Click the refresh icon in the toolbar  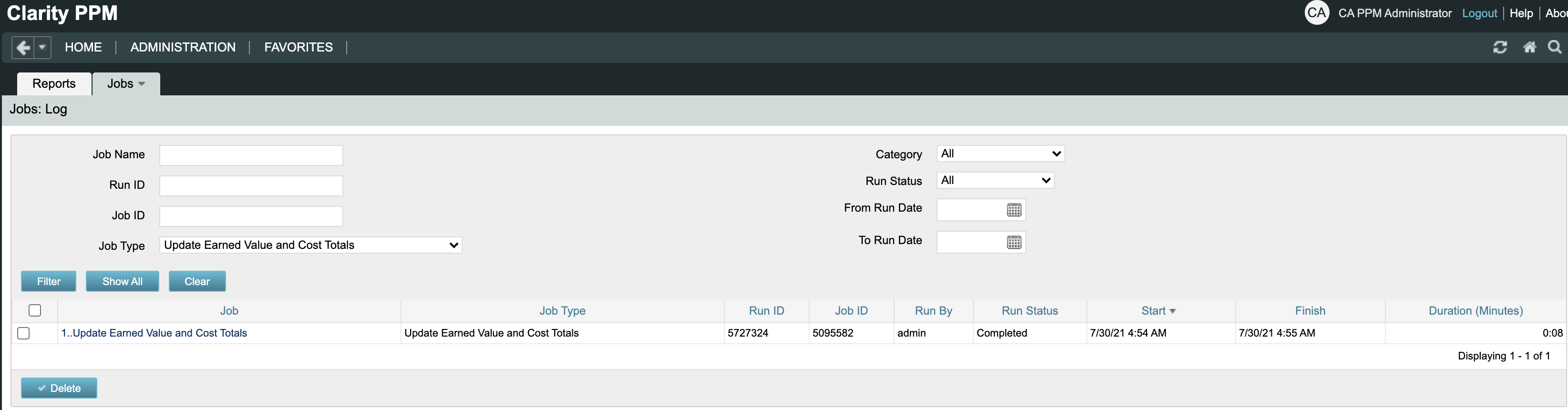click(x=1500, y=48)
